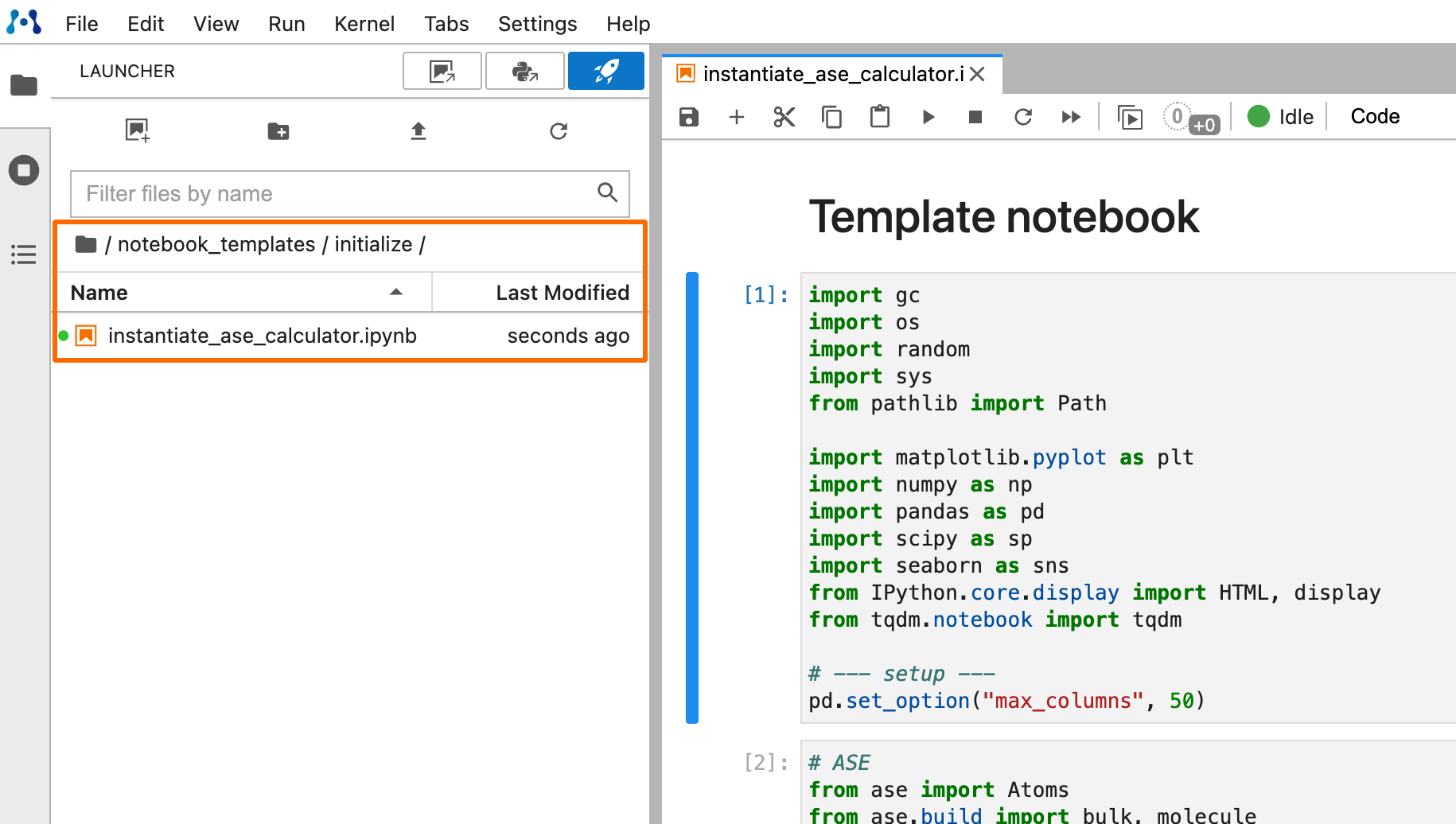Click the Template notebook heading
Viewport: 1456px width, 824px height.
tap(1003, 216)
